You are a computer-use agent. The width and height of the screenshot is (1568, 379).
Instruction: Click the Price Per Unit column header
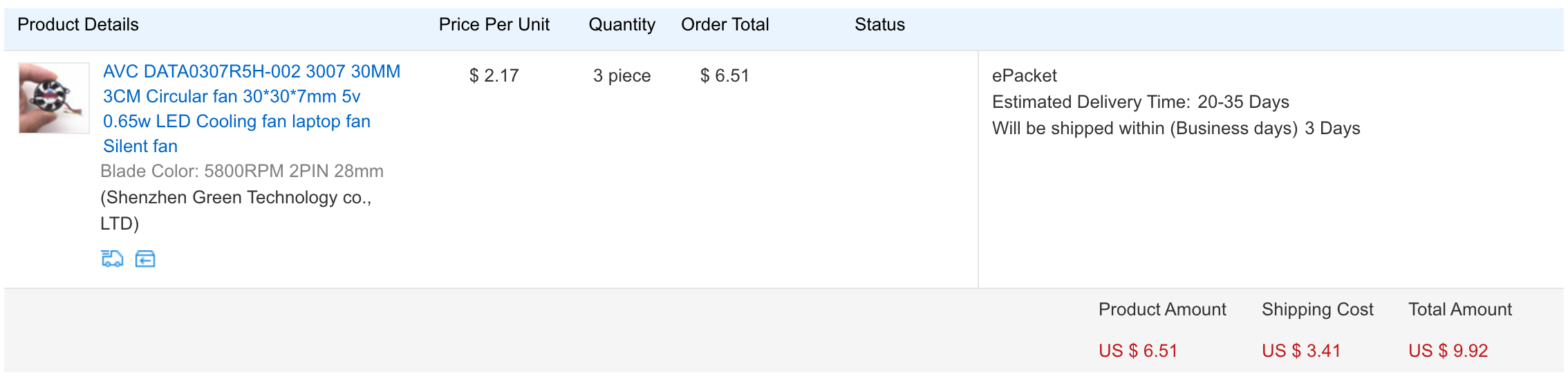[x=494, y=25]
